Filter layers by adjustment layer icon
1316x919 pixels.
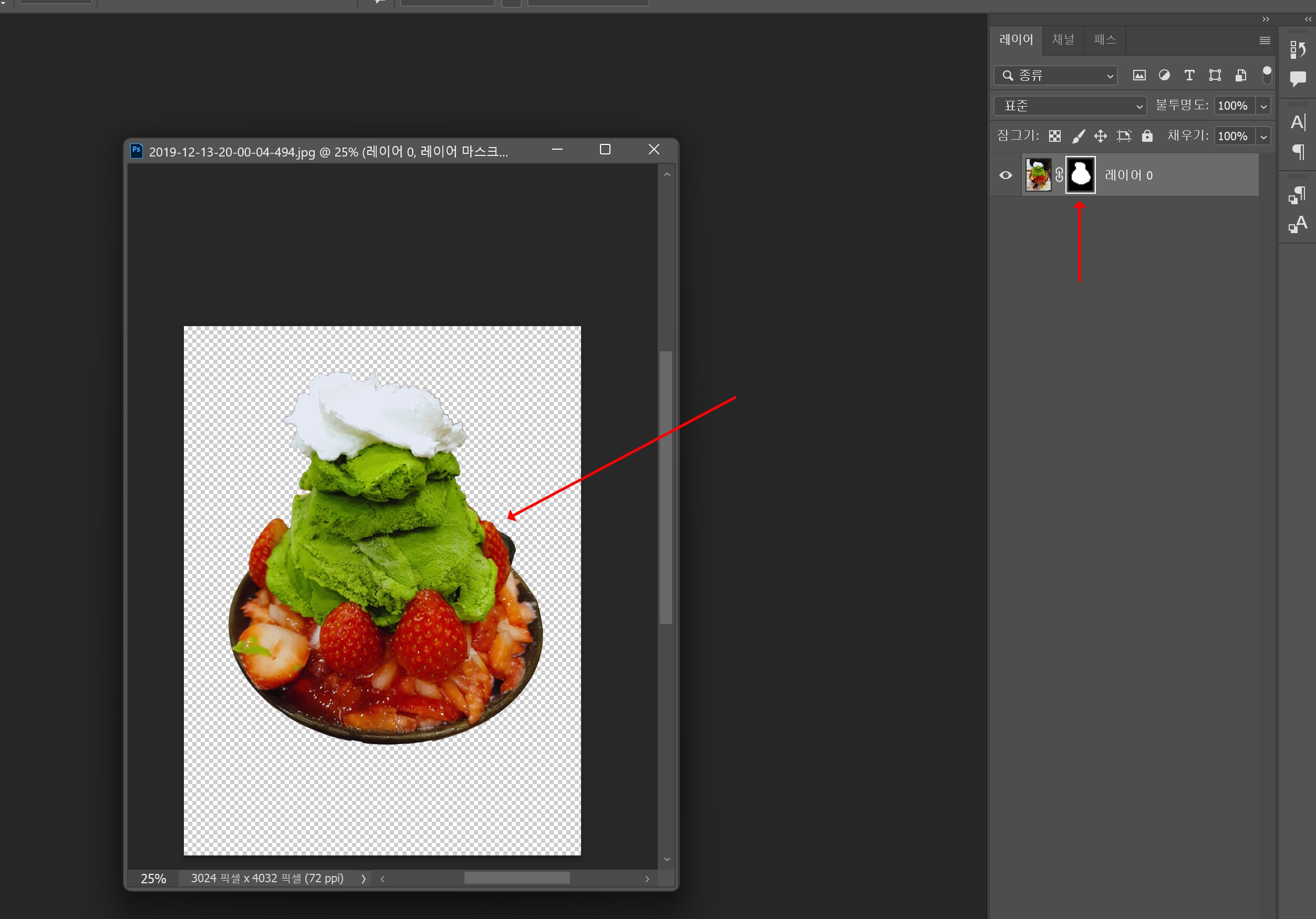coord(1164,75)
